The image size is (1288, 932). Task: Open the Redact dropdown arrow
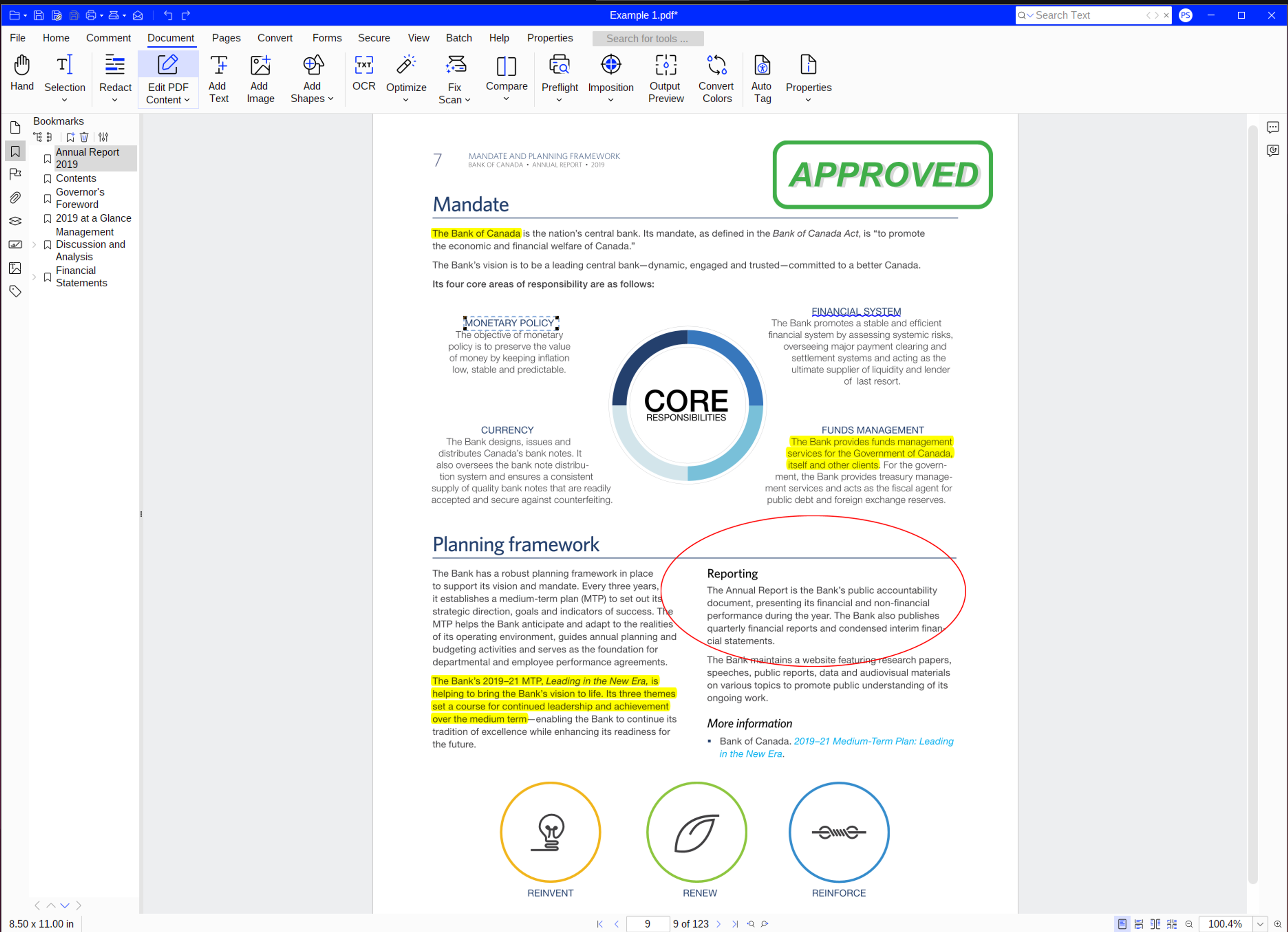pos(115,100)
